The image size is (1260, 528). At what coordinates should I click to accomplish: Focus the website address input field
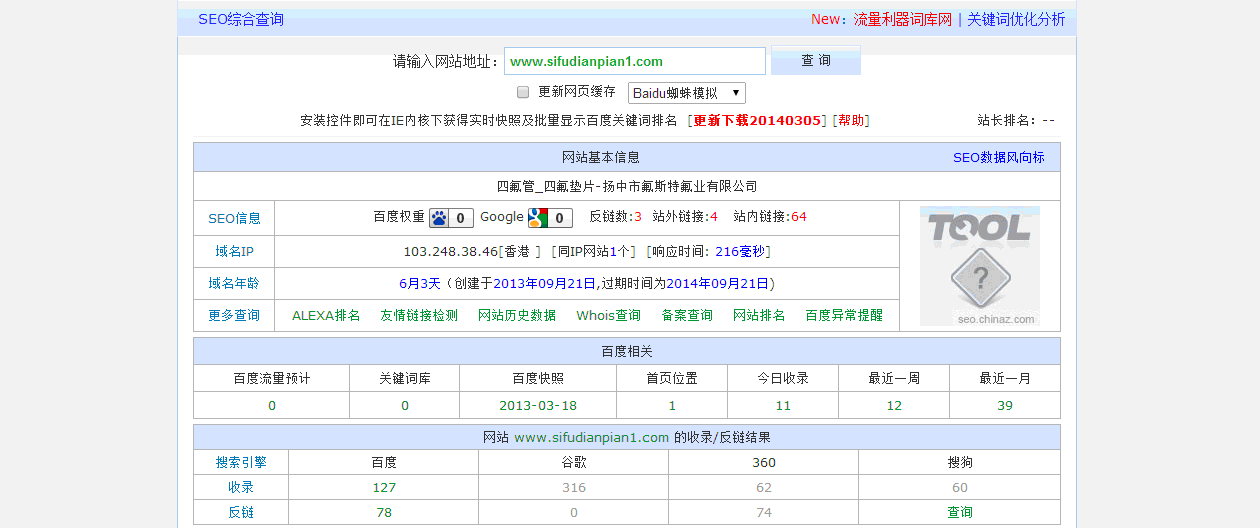coord(635,61)
